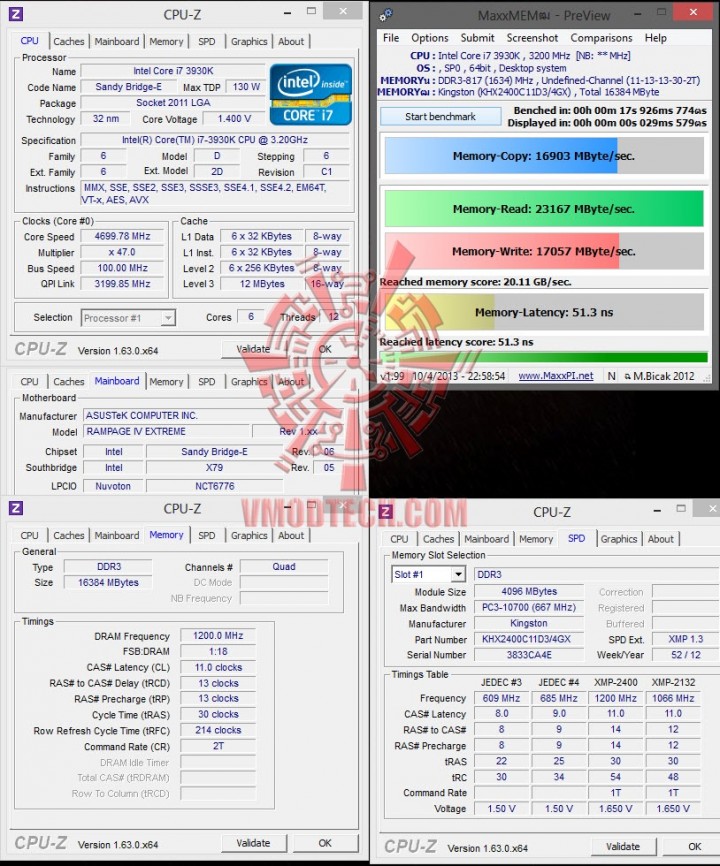Select About tab in the SPD CPU-Z window
The height and width of the screenshot is (866, 720).
[661, 539]
